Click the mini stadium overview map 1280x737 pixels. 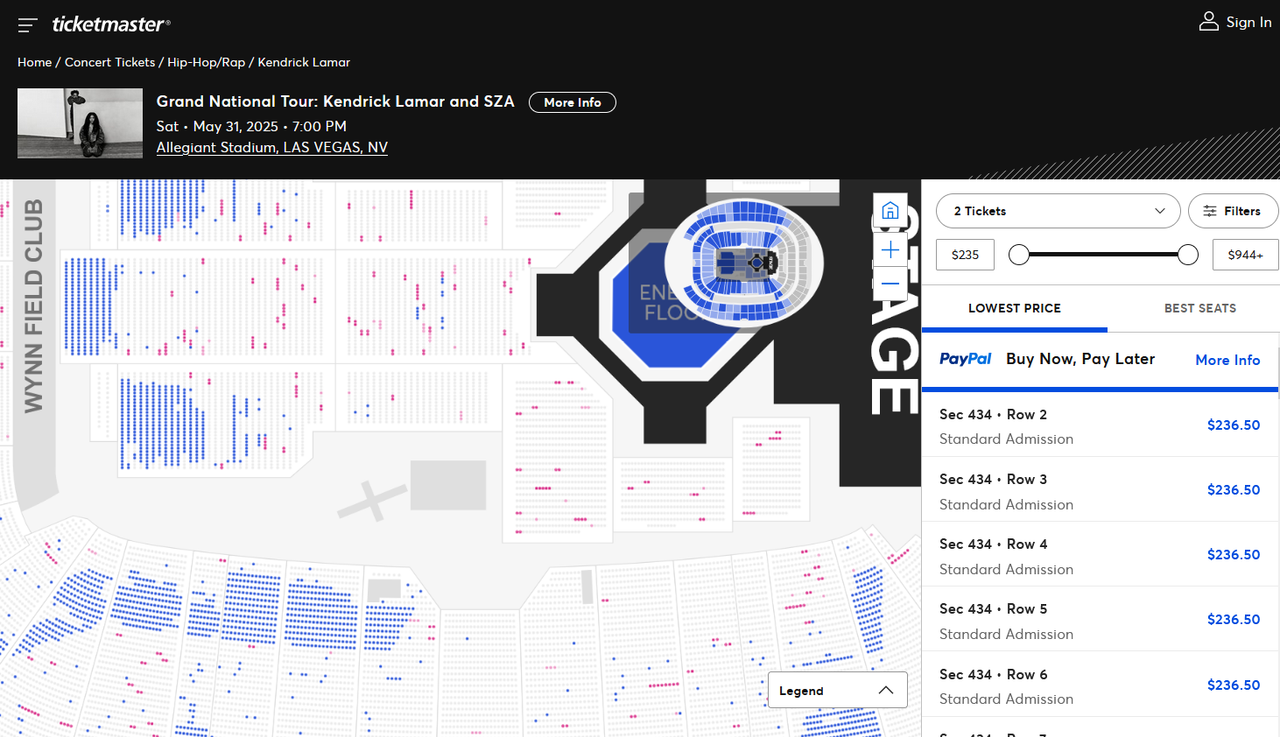744,264
